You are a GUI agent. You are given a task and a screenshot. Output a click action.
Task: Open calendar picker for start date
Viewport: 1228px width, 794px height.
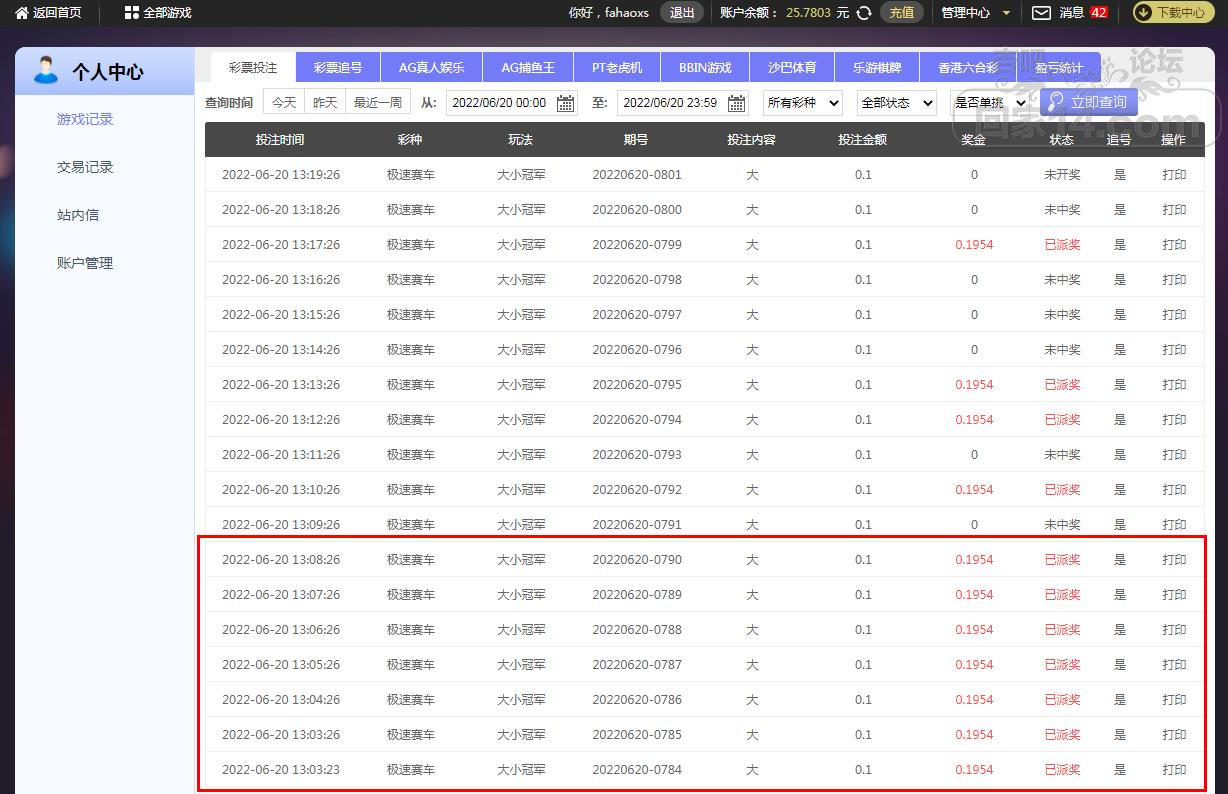pos(565,103)
